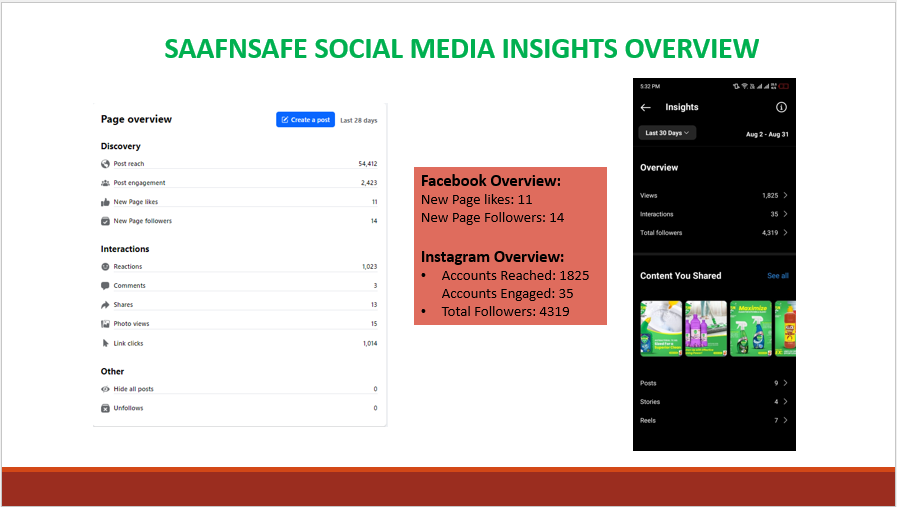897x507 pixels.
Task: Click the Unfollows icon under Other
Action: click(106, 408)
